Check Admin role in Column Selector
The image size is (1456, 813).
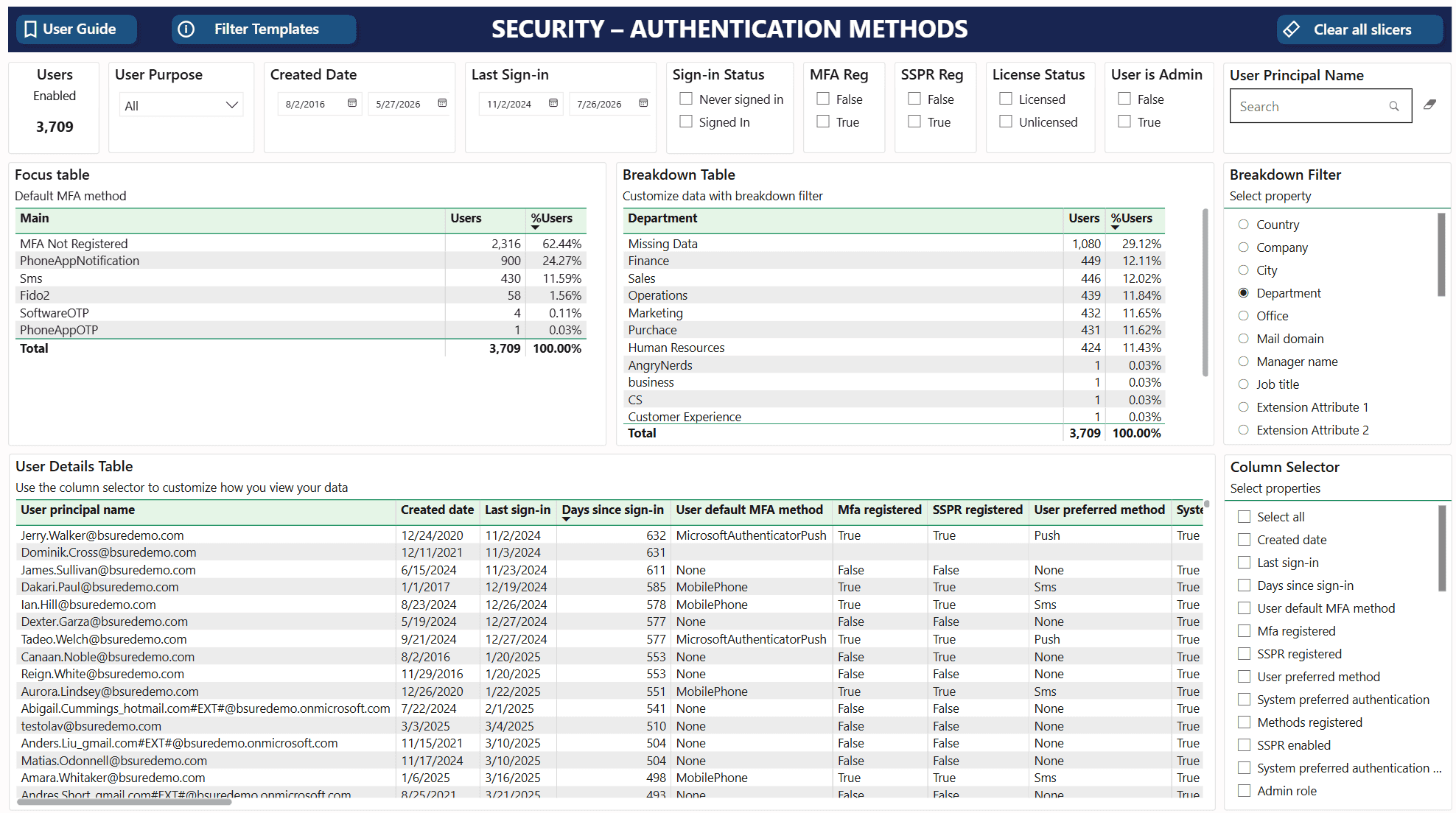[1245, 791]
